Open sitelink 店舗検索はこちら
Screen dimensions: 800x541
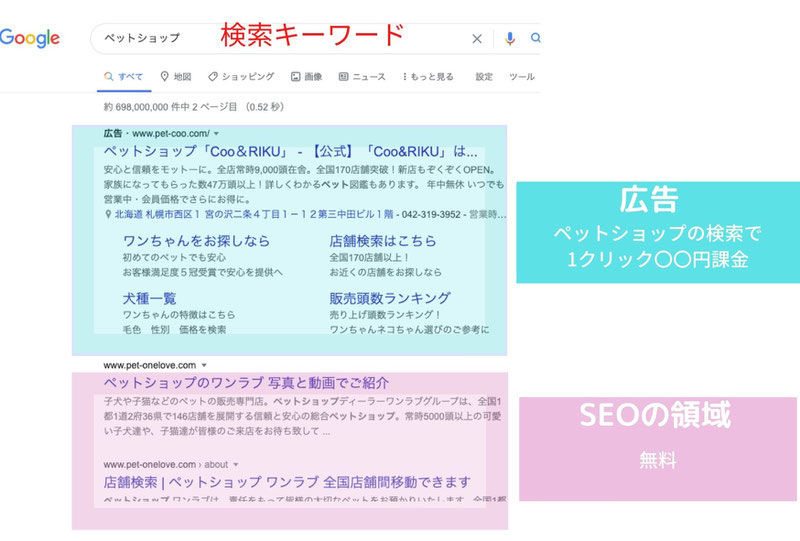(x=383, y=241)
